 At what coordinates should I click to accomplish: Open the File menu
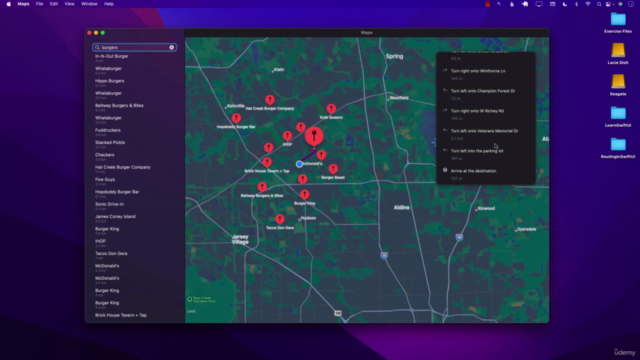click(x=39, y=4)
